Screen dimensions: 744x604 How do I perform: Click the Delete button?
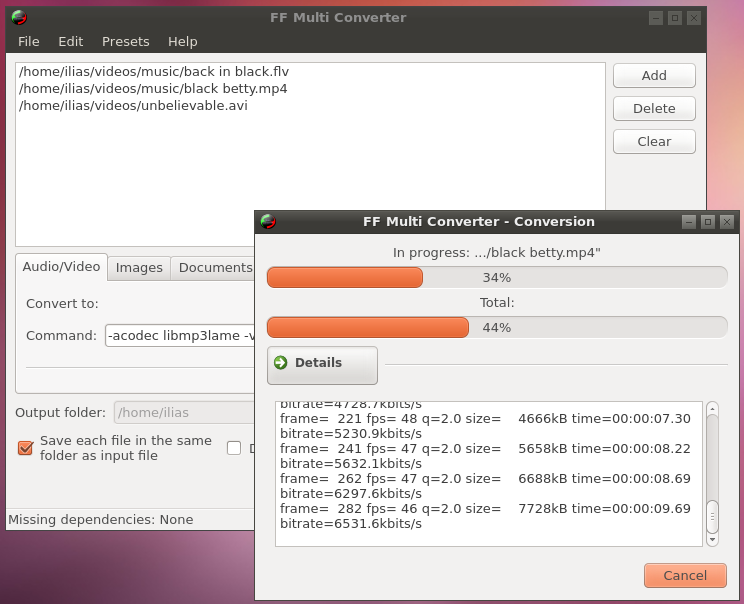654,109
